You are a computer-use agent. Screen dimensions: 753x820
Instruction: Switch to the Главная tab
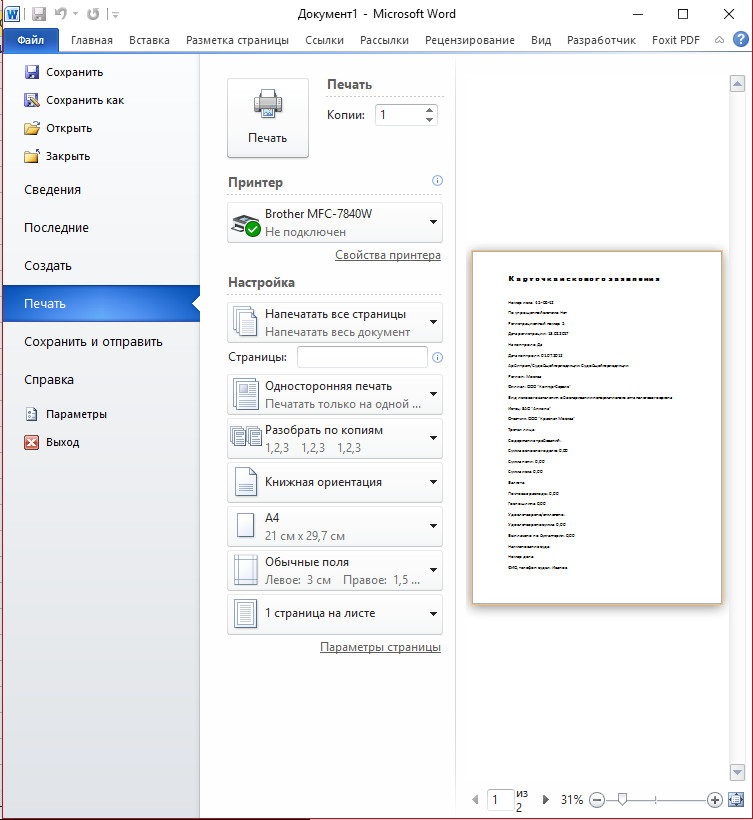(92, 40)
